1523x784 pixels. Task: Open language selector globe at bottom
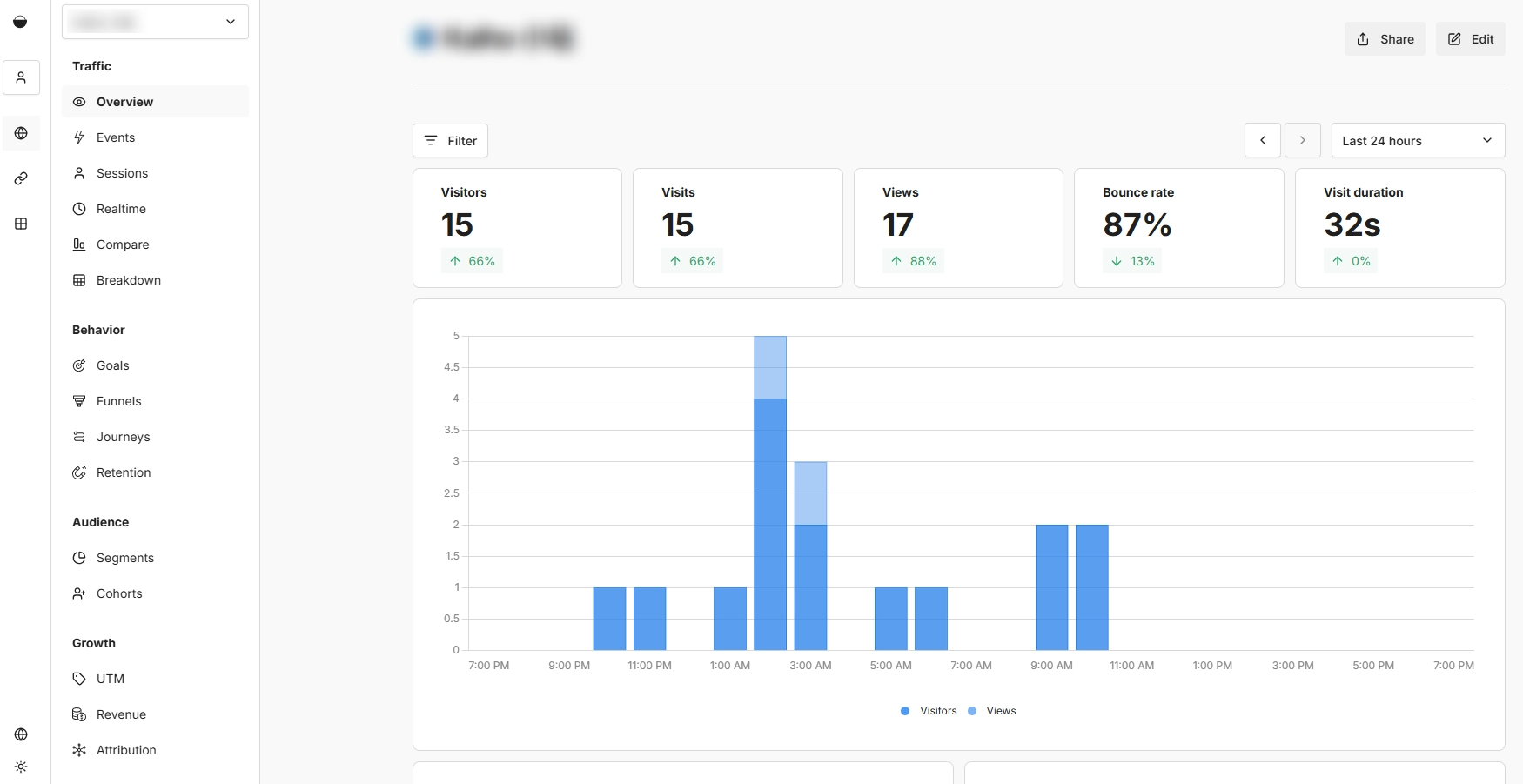point(21,734)
